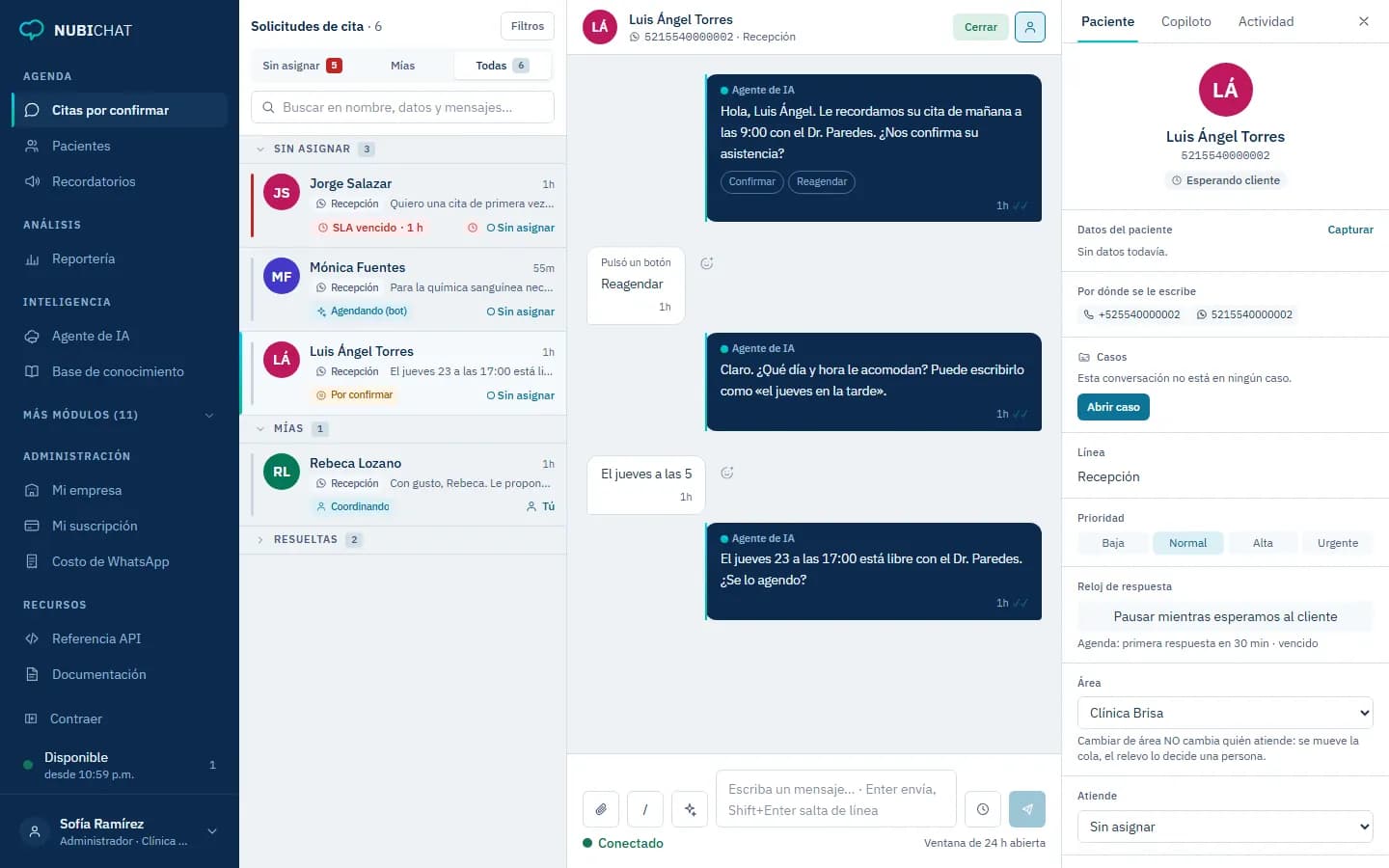
Task: Add reaction to 'El jueves a las 5'
Action: pos(727,473)
